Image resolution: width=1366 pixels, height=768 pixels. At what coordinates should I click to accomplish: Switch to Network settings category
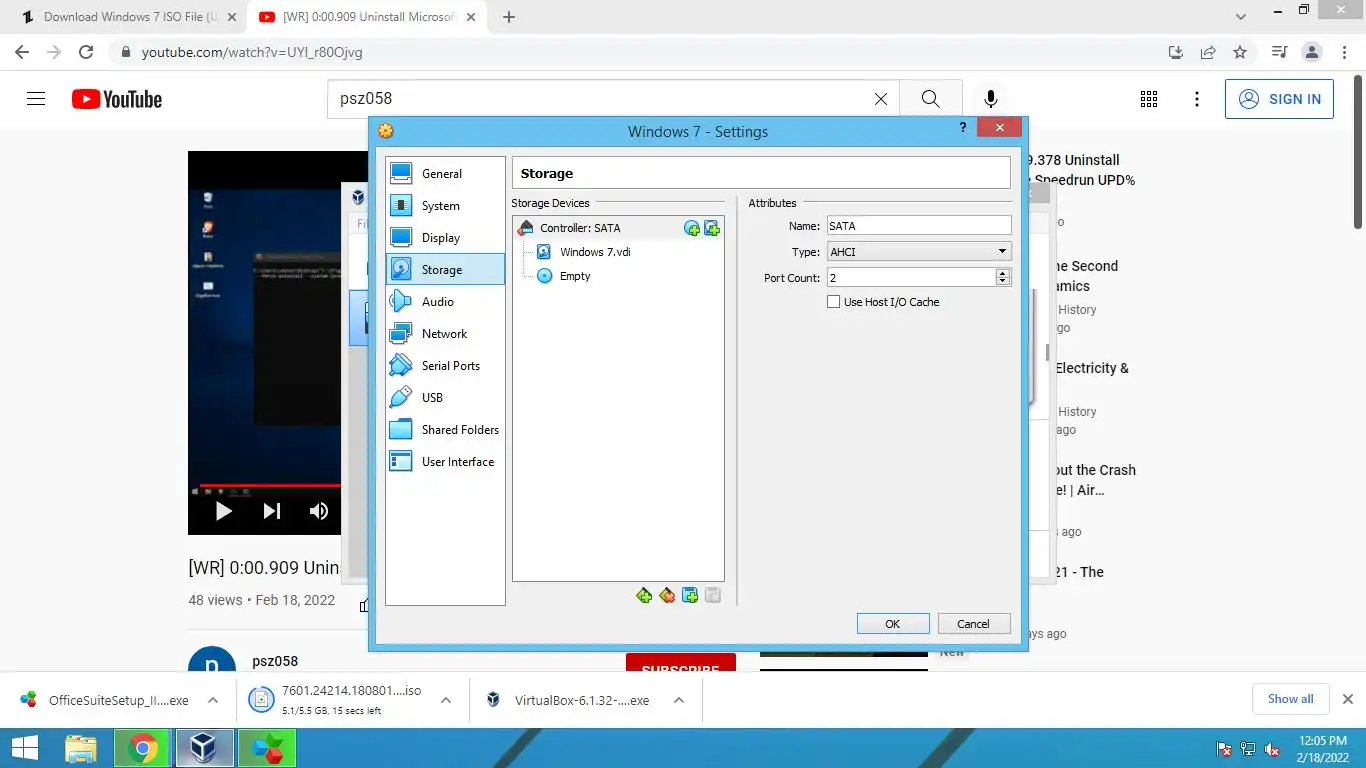coord(445,334)
